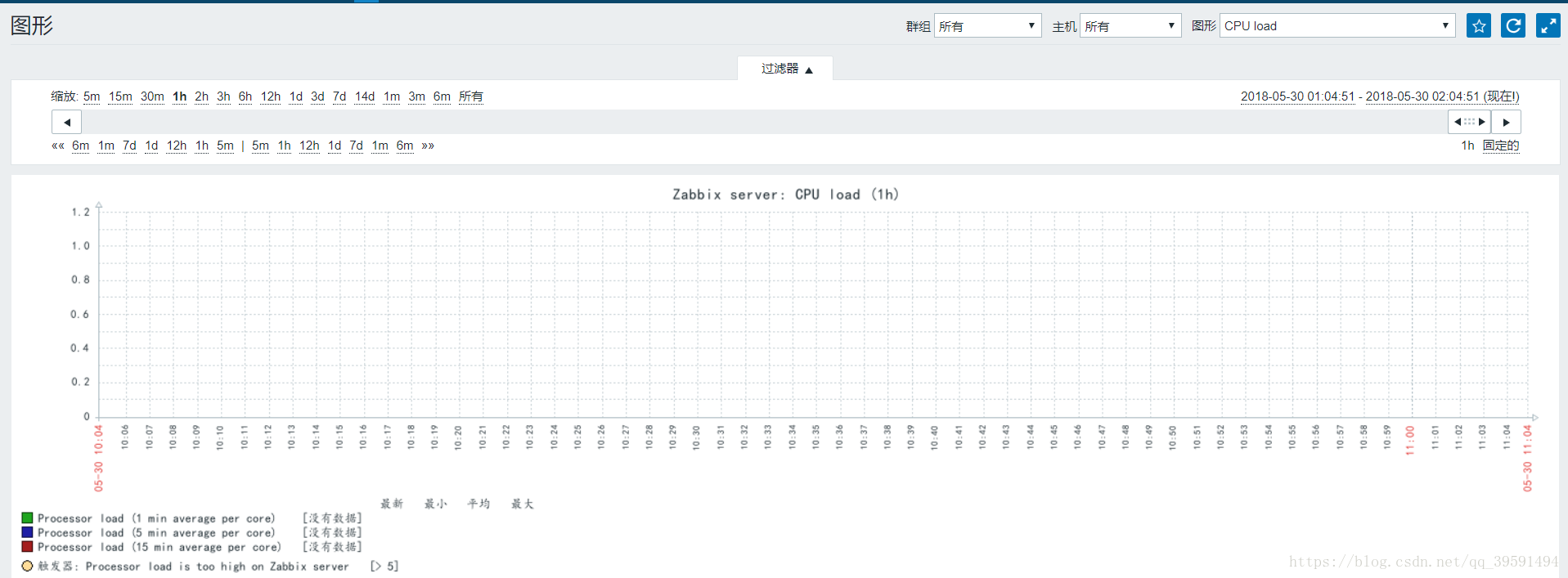Set zoom to 3m

point(416,96)
